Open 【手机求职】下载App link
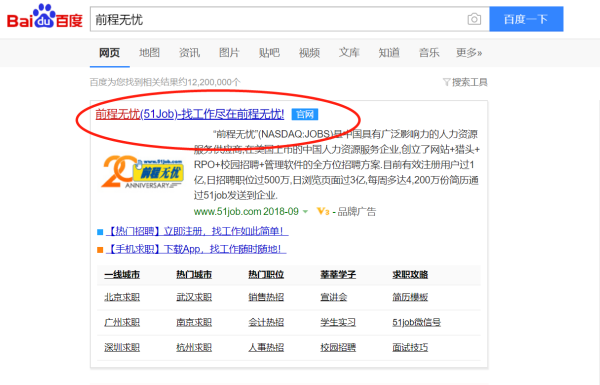Screen dimensions: 600x385 [196, 249]
